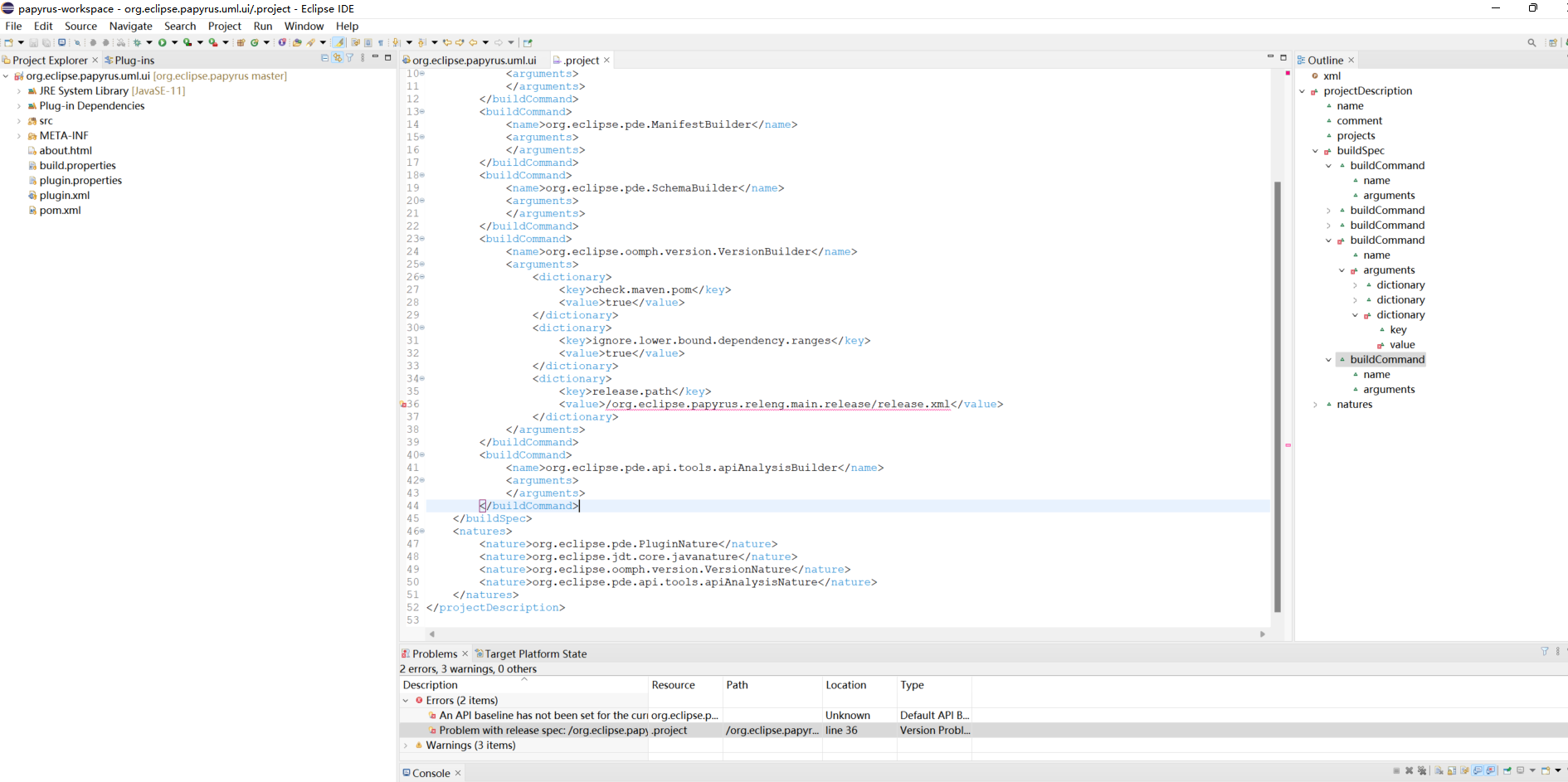Expand natures node in Outline
The width and height of the screenshot is (1568, 782).
[1316, 405]
